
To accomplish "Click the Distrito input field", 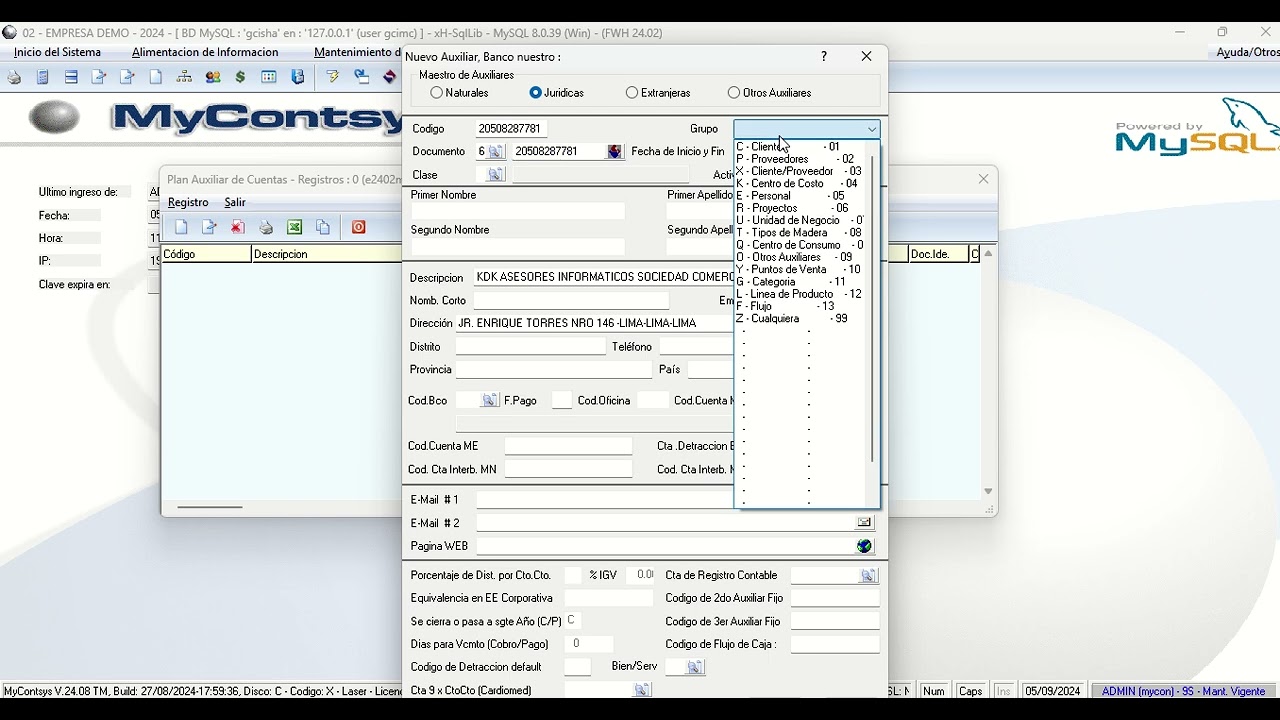I will tap(531, 347).
